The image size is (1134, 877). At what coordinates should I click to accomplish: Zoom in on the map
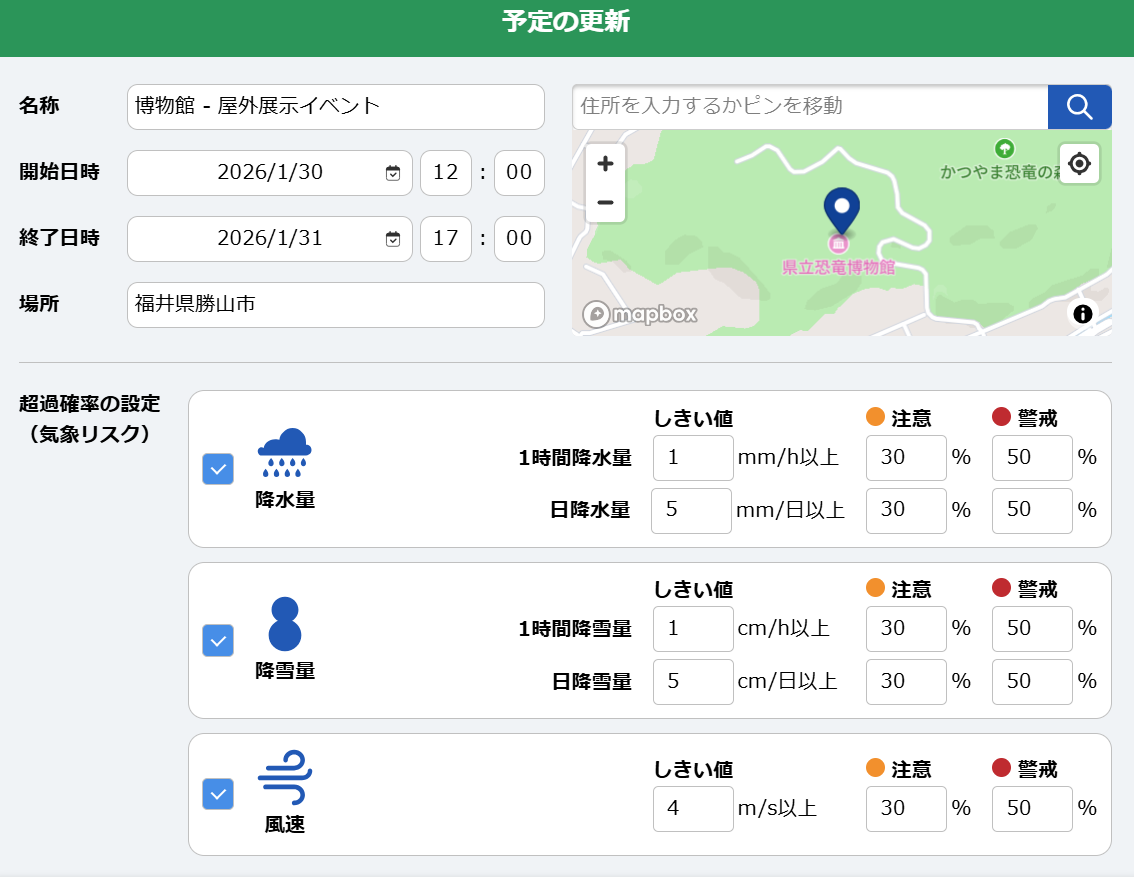[605, 163]
